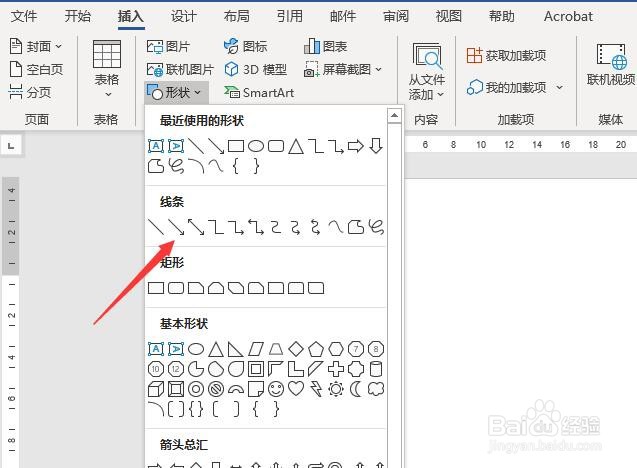This screenshot has width=637, height=468.
Task: Select the moon shape
Action: pos(356,389)
